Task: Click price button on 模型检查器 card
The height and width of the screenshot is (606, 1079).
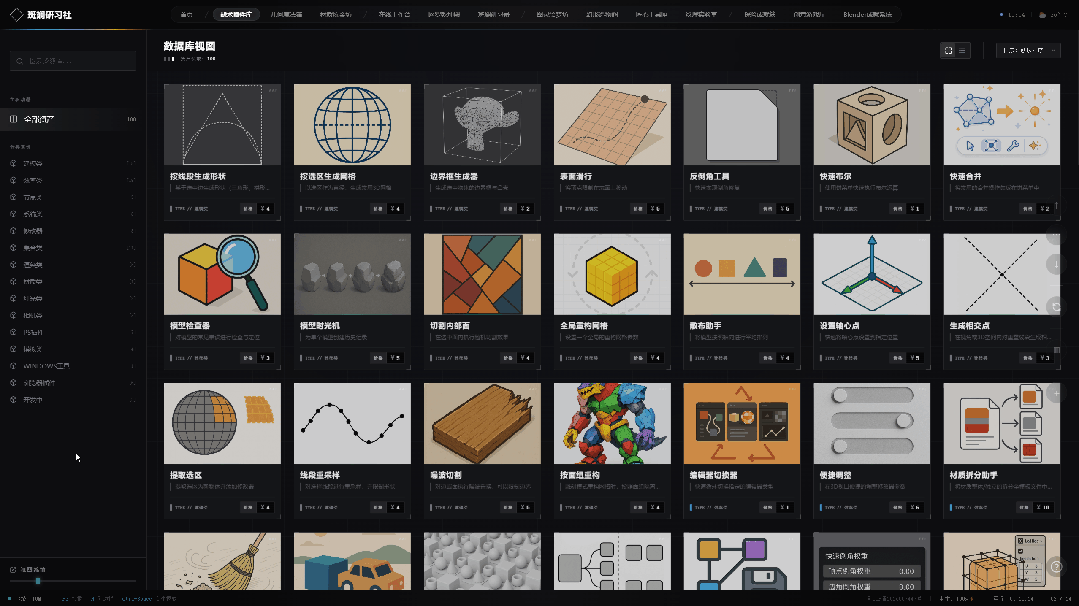Action: tap(265, 358)
